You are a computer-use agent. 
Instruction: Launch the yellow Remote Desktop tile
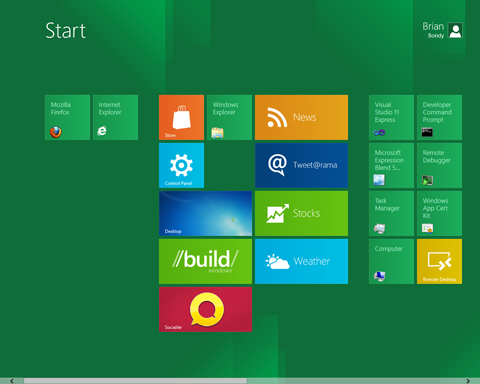(x=439, y=261)
